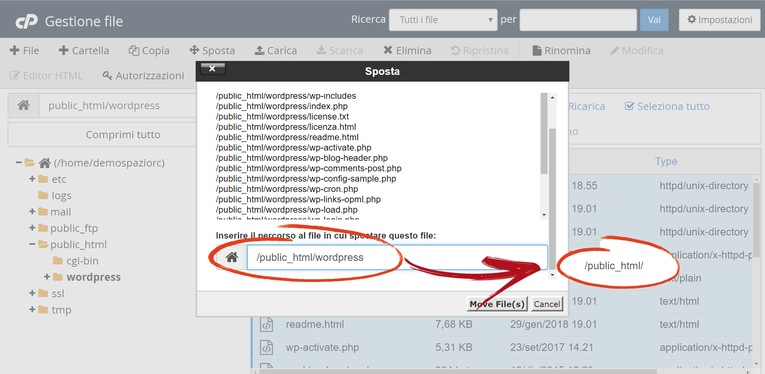Select the wp-activate.php file row
Image resolution: width=765 pixels, height=374 pixels.
[x=502, y=348]
